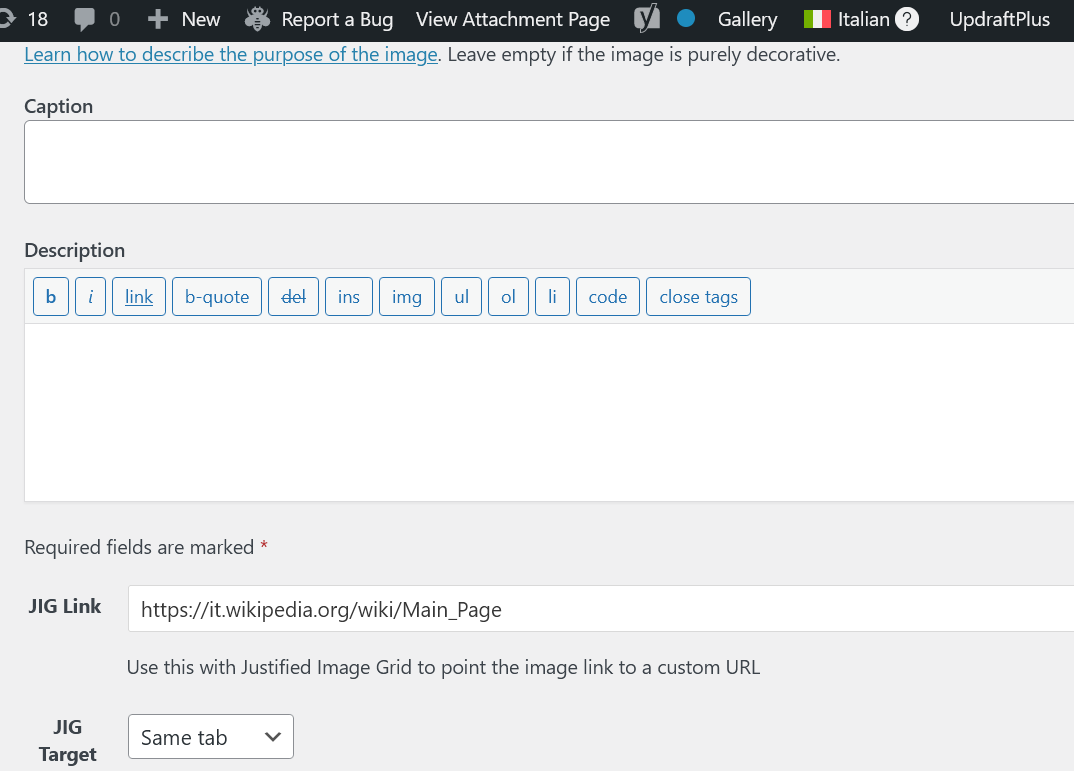Screen dimensions: 1074x771
Task: Click into the Description editor area
Action: click(x=548, y=412)
